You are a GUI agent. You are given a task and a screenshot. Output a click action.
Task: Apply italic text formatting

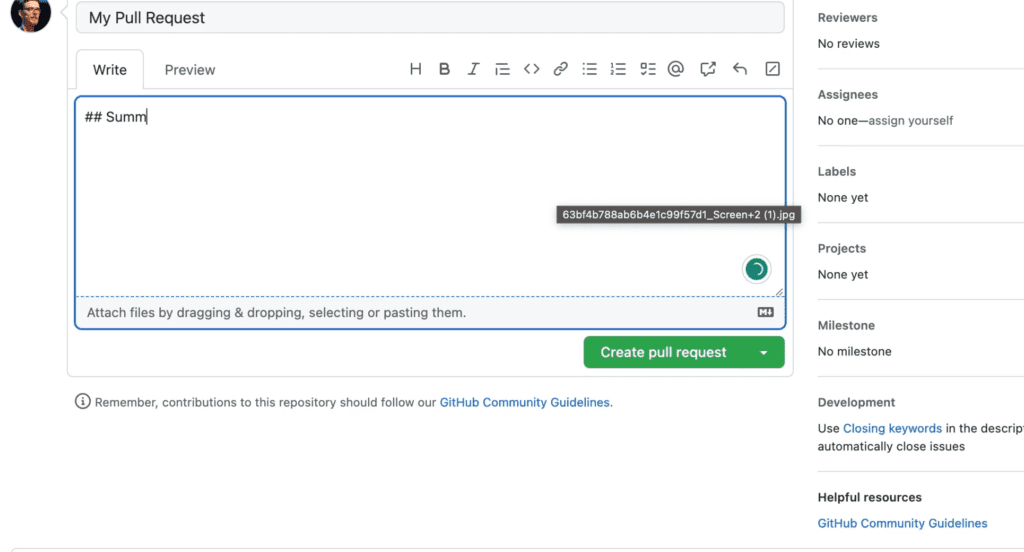click(x=473, y=69)
